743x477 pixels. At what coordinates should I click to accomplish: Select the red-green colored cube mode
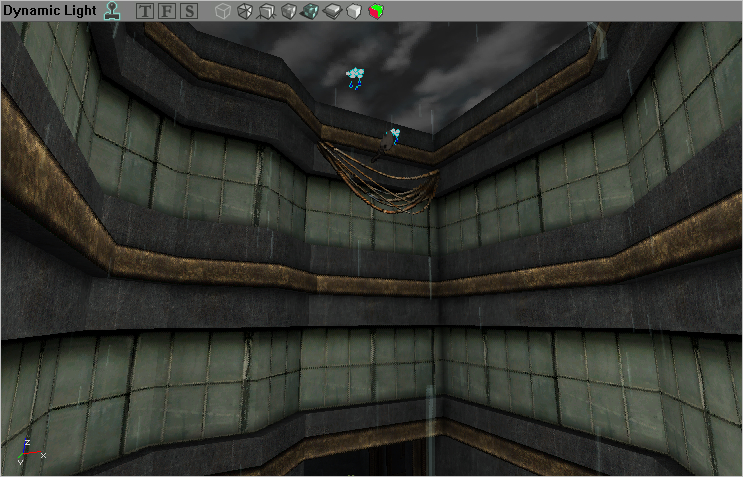point(376,11)
